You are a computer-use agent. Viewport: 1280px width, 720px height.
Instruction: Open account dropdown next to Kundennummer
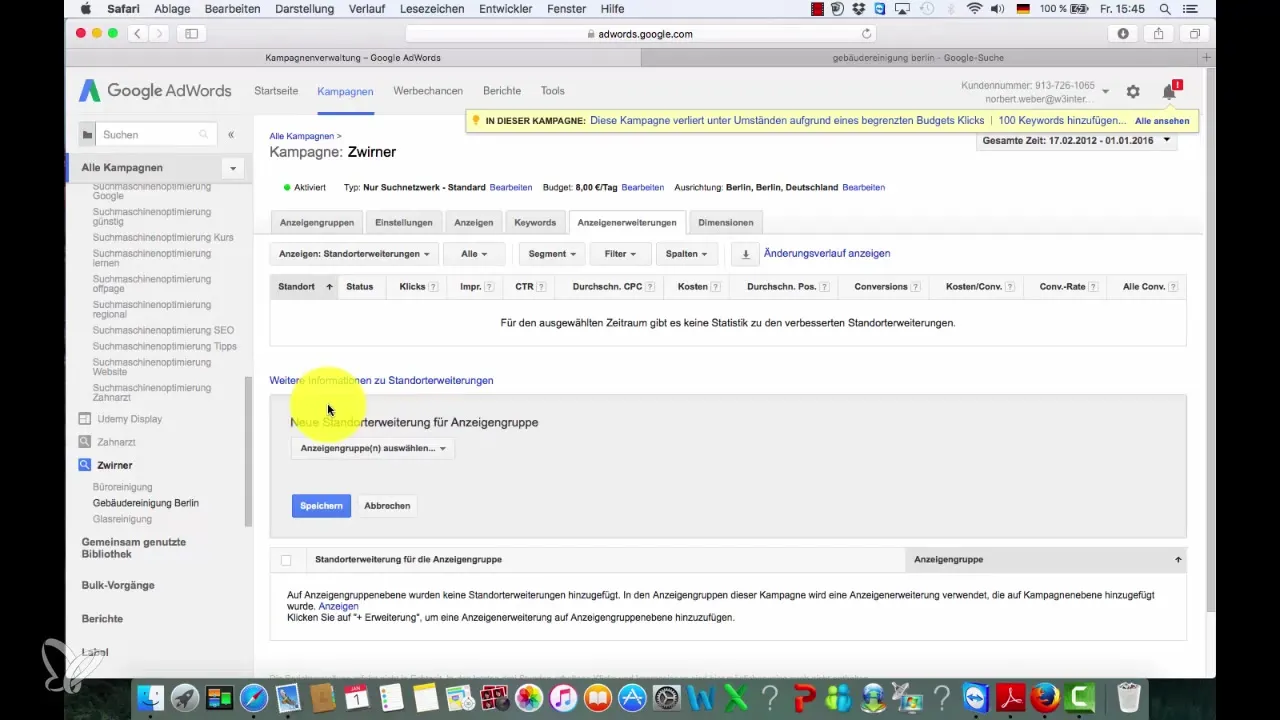point(1105,92)
